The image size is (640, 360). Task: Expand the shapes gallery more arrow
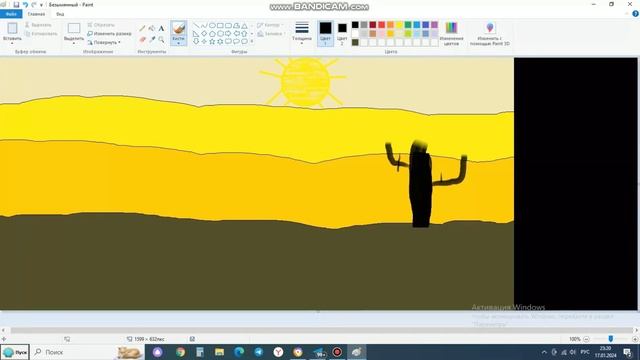(x=252, y=41)
